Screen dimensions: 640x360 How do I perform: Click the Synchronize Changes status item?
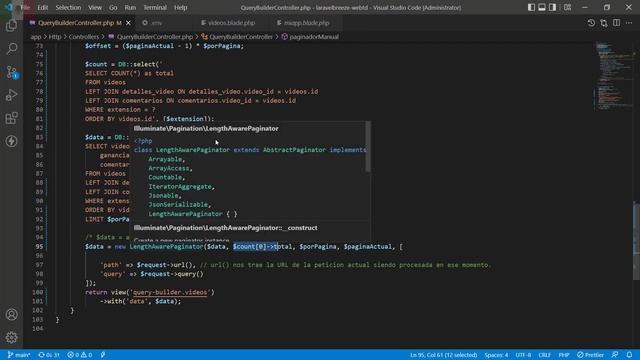pyautogui.click(x=49, y=355)
